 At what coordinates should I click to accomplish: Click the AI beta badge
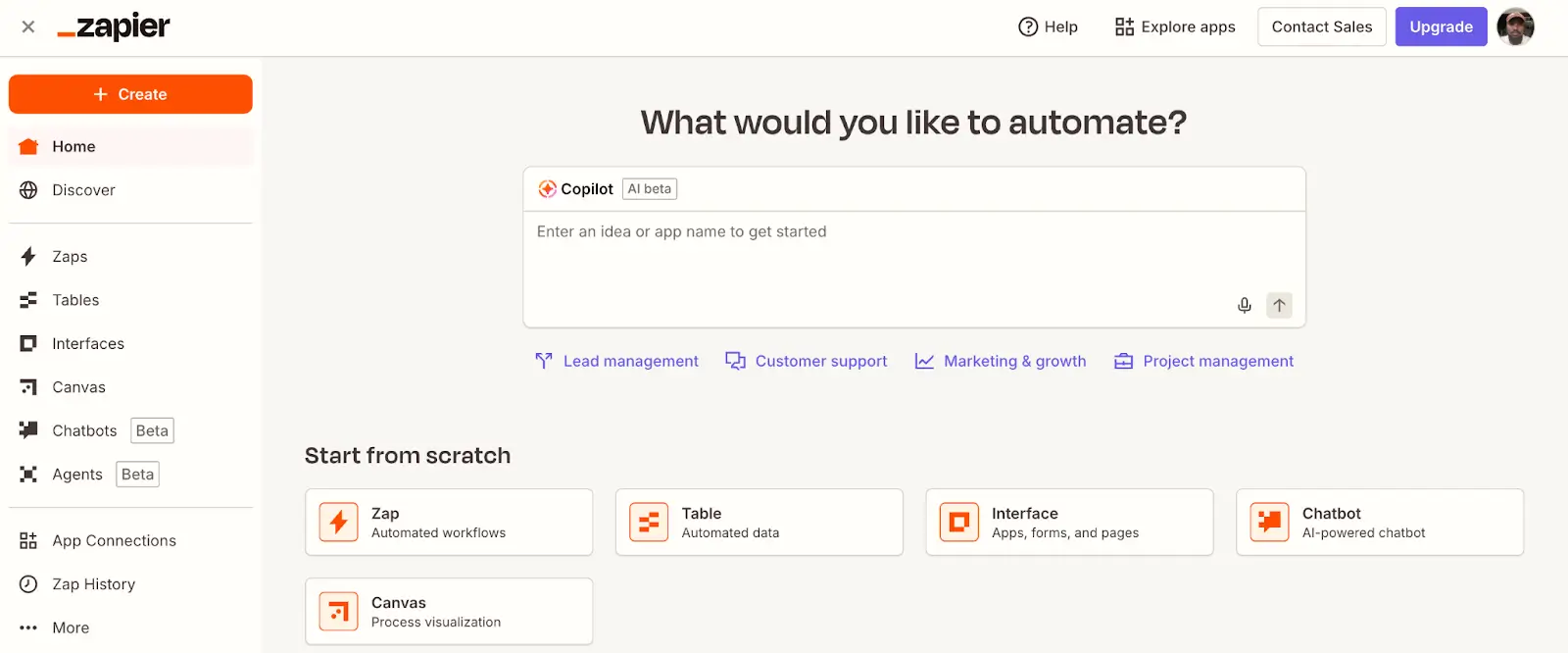[650, 189]
